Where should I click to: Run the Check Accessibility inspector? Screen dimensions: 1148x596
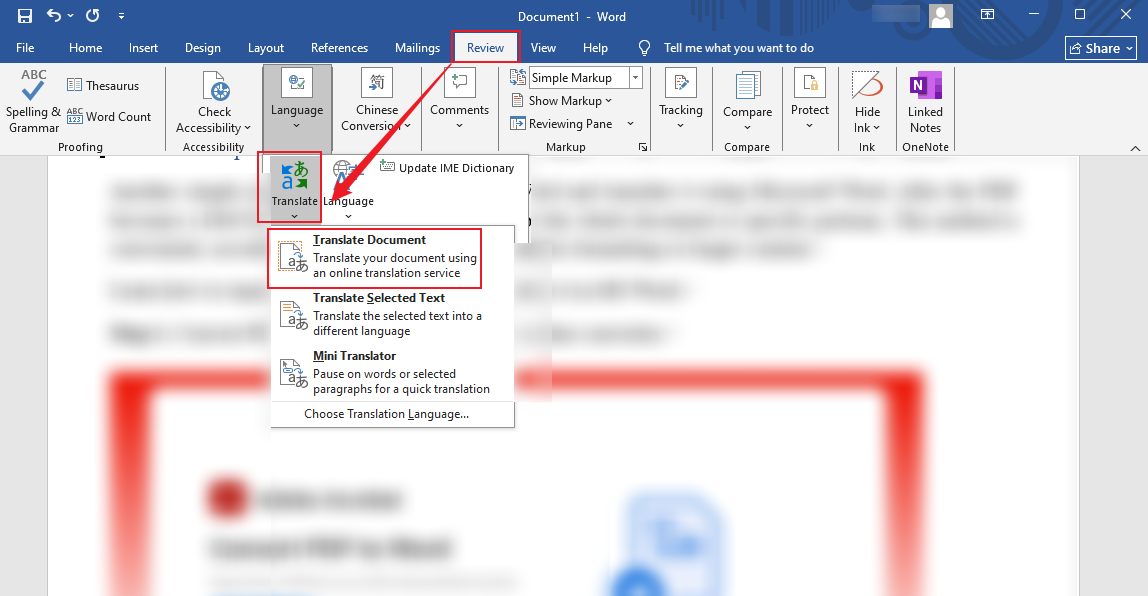click(213, 100)
